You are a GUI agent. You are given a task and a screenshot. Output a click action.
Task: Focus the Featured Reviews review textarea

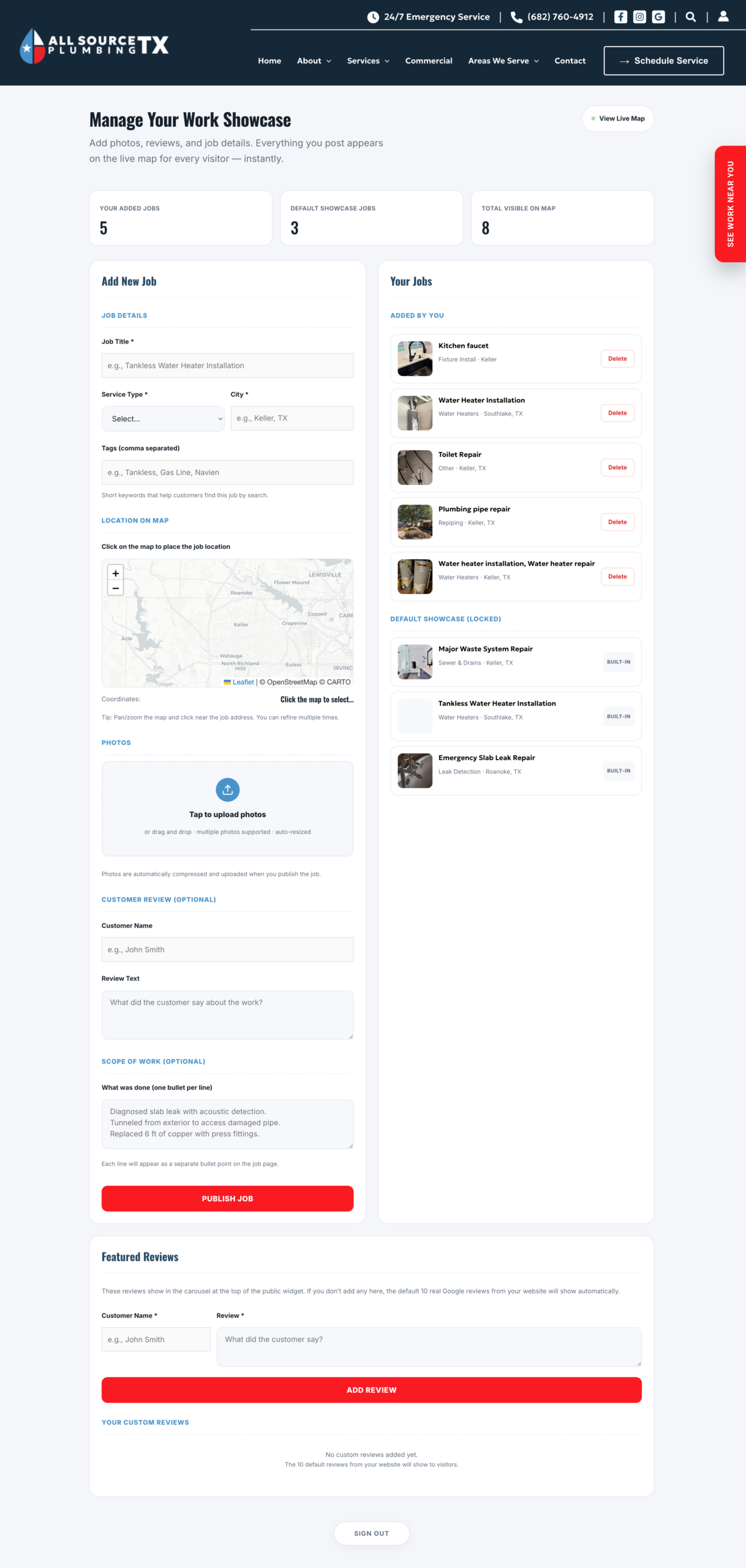[429, 1347]
